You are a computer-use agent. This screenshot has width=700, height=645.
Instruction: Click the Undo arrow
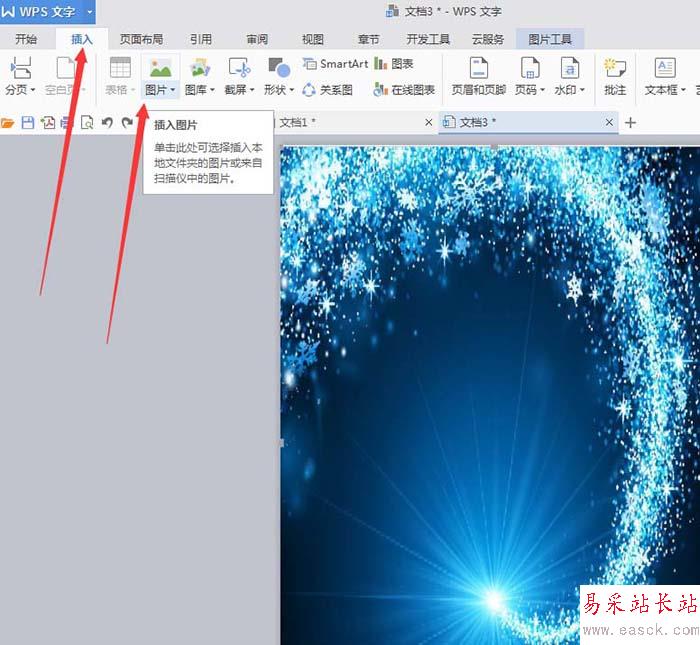click(107, 122)
